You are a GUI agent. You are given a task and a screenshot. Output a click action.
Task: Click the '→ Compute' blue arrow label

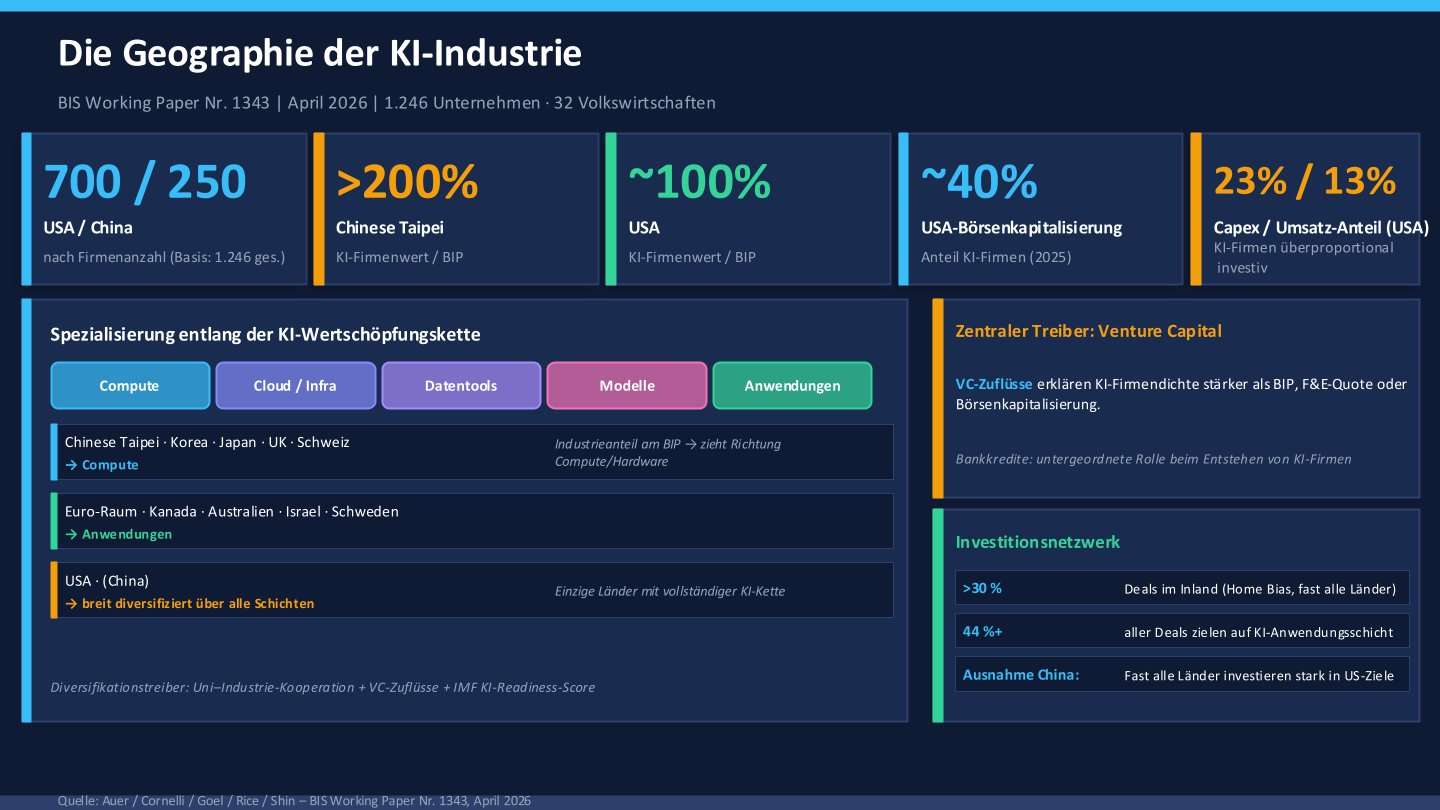click(102, 465)
